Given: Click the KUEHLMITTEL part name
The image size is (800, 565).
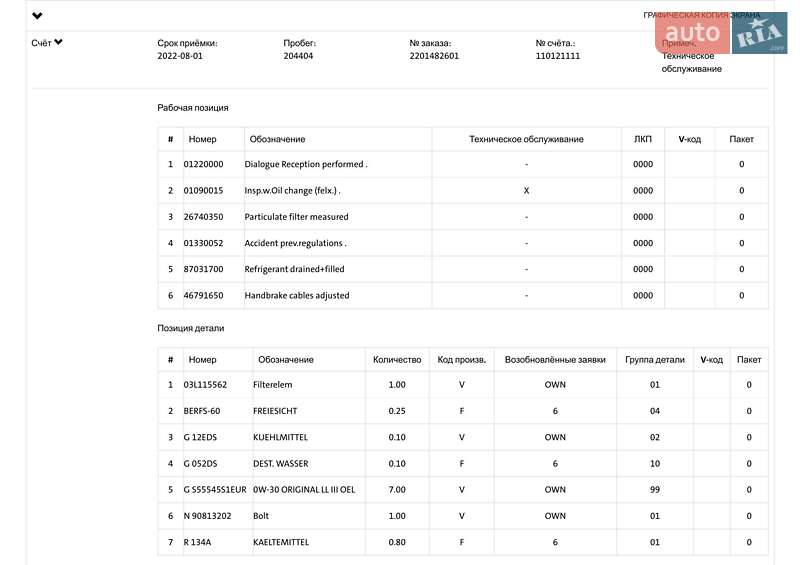Looking at the screenshot, I should [281, 437].
